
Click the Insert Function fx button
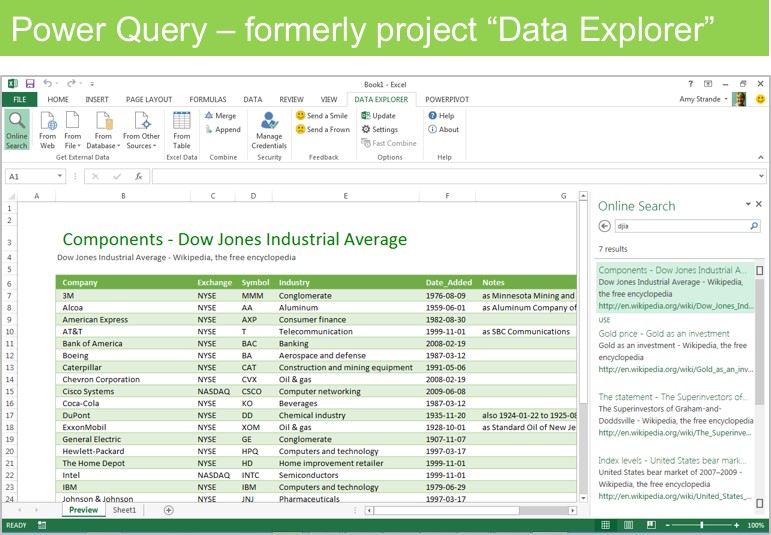tap(139, 176)
